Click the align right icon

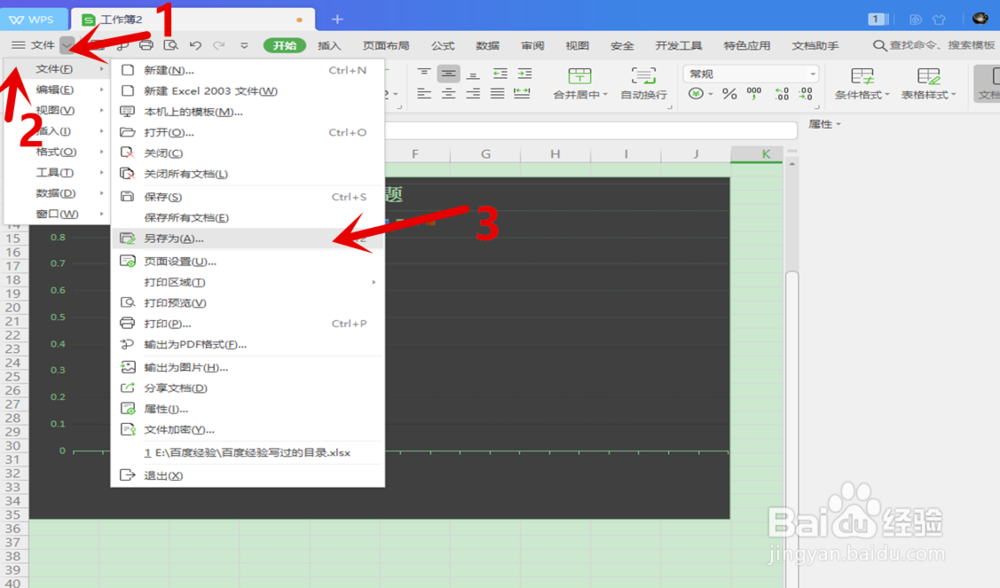(x=473, y=94)
